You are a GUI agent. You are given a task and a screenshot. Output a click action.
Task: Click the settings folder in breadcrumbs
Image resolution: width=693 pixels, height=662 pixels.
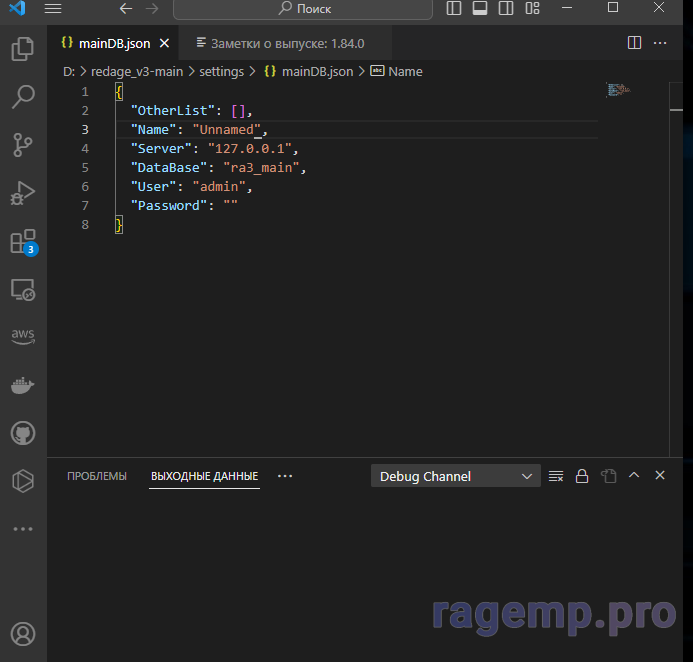pos(221,72)
